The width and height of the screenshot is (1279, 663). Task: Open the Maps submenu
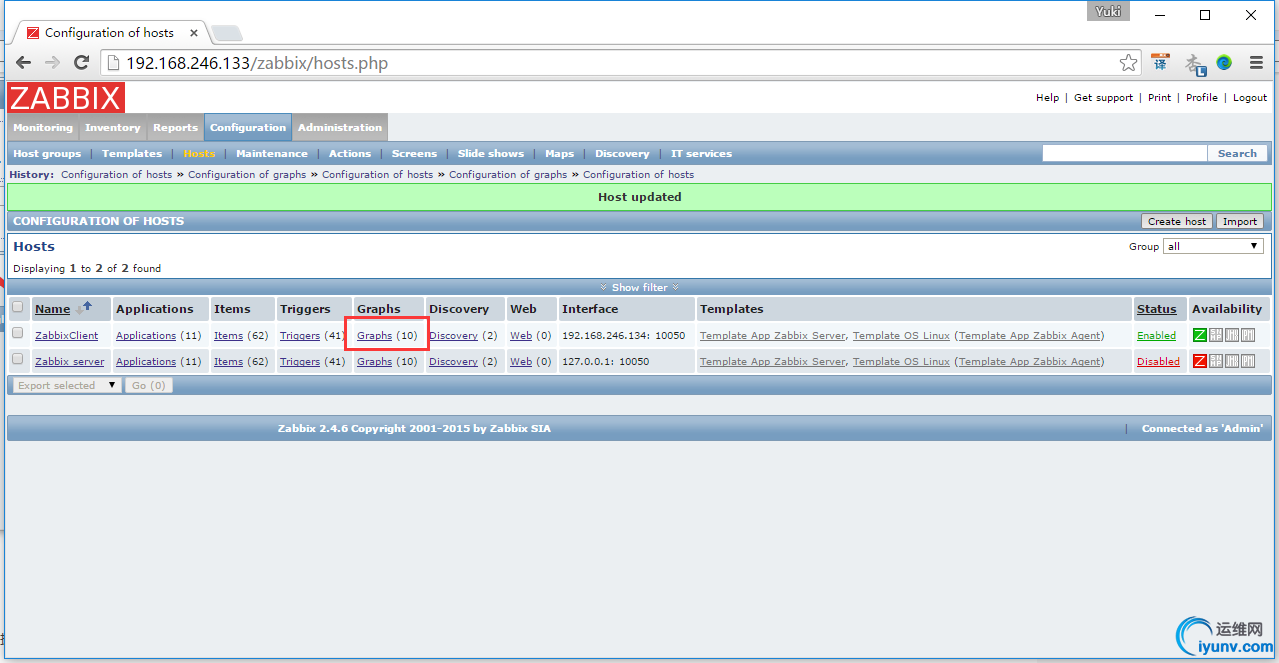pyautogui.click(x=560, y=154)
